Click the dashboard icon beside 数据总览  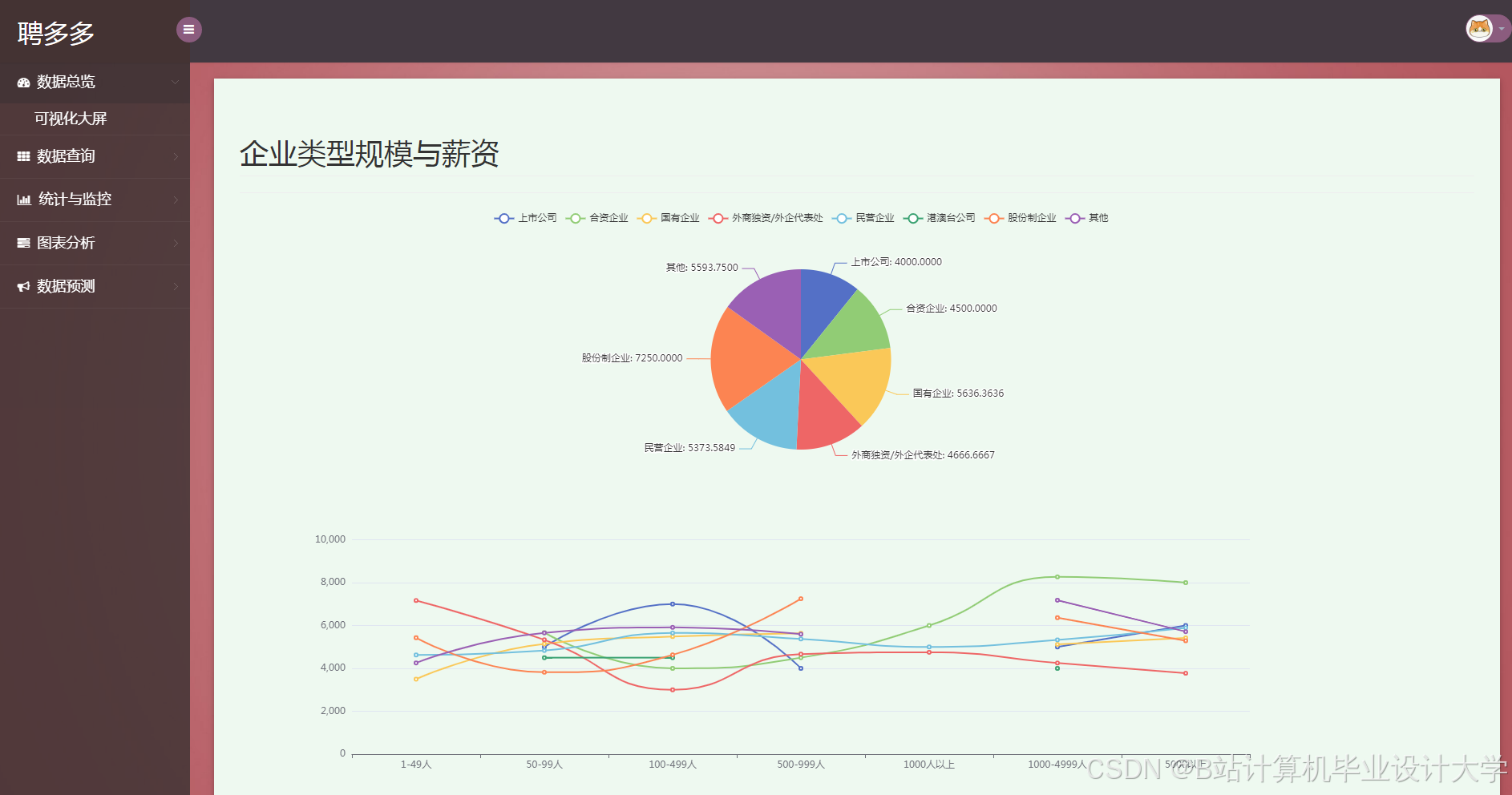pos(24,83)
